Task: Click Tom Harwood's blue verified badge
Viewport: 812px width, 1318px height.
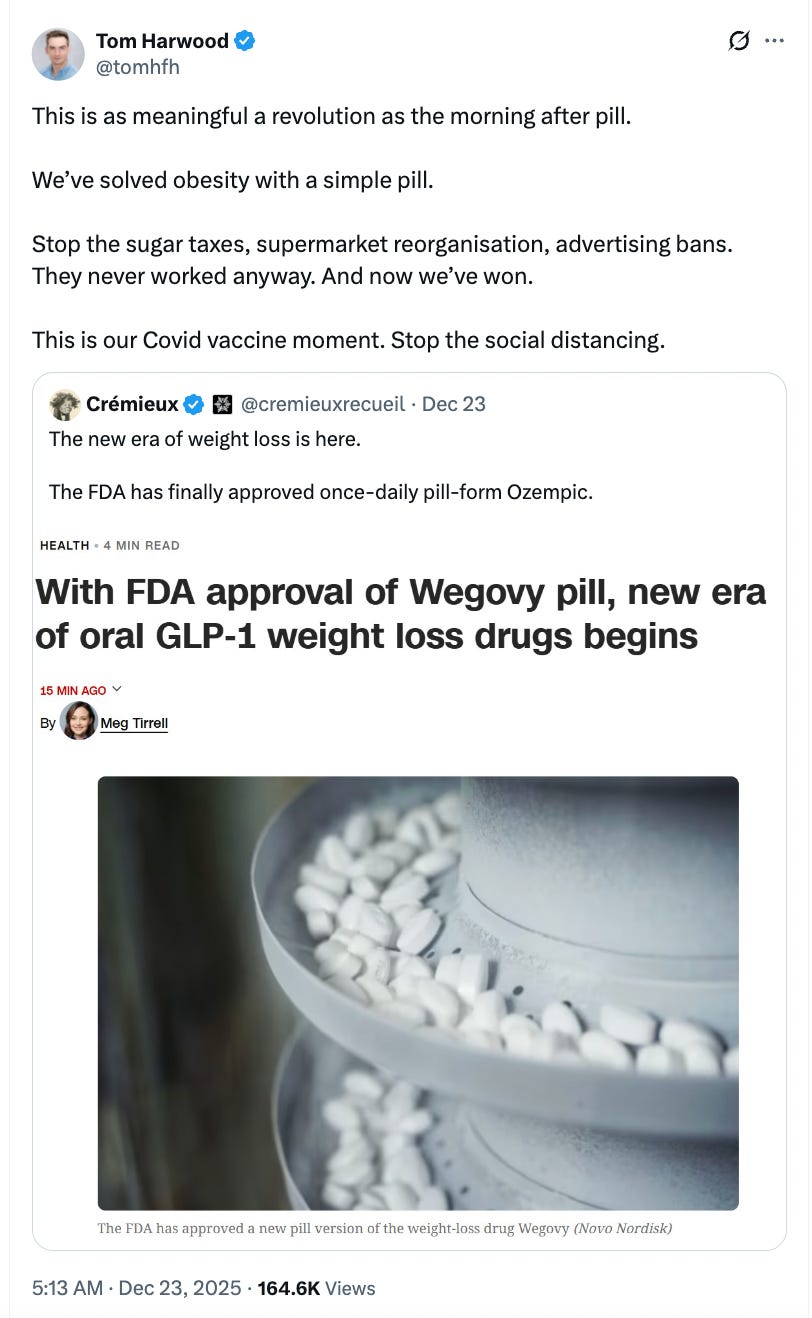Action: pos(245,41)
